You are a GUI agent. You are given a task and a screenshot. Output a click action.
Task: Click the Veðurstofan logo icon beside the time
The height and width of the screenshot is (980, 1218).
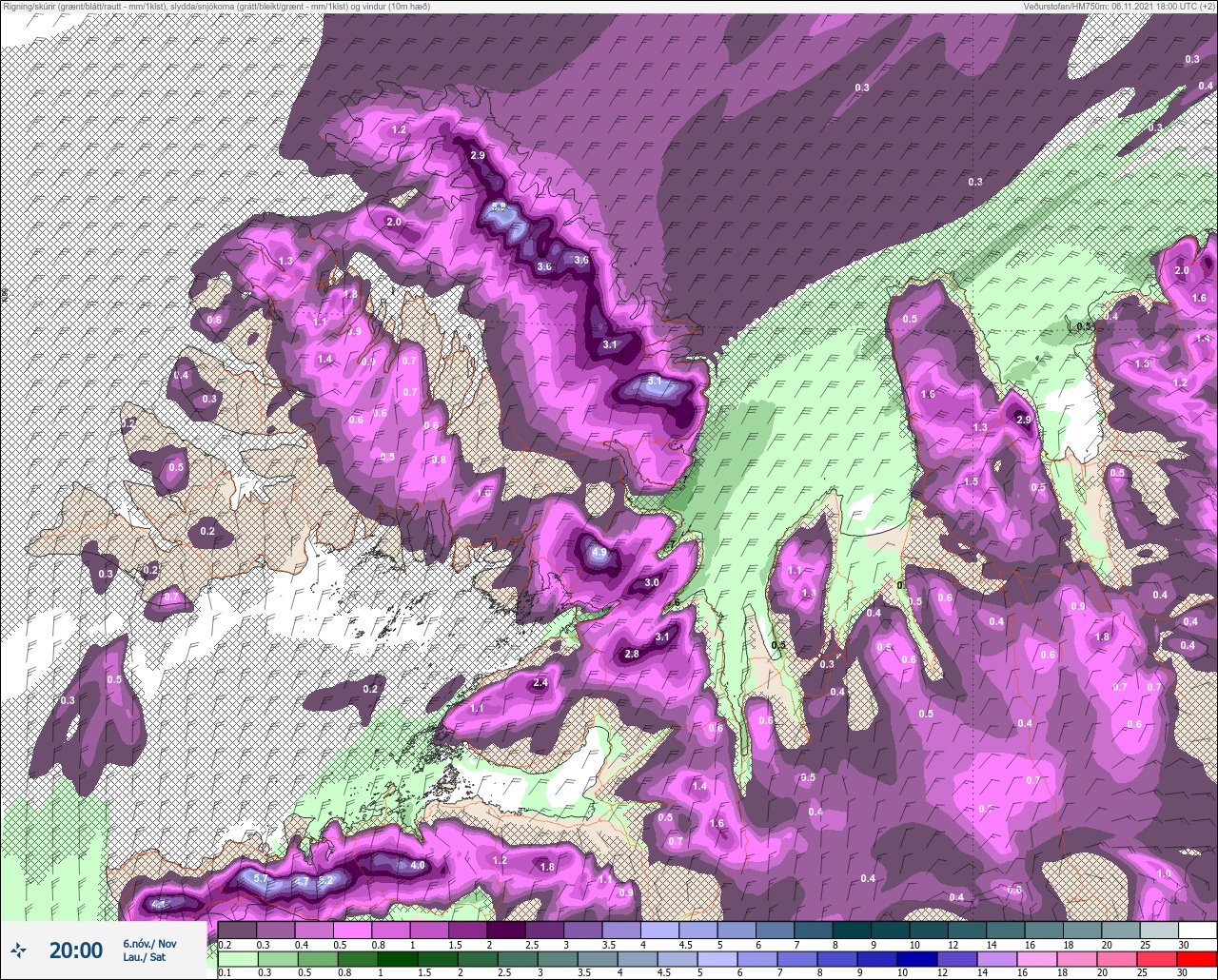click(x=18, y=950)
